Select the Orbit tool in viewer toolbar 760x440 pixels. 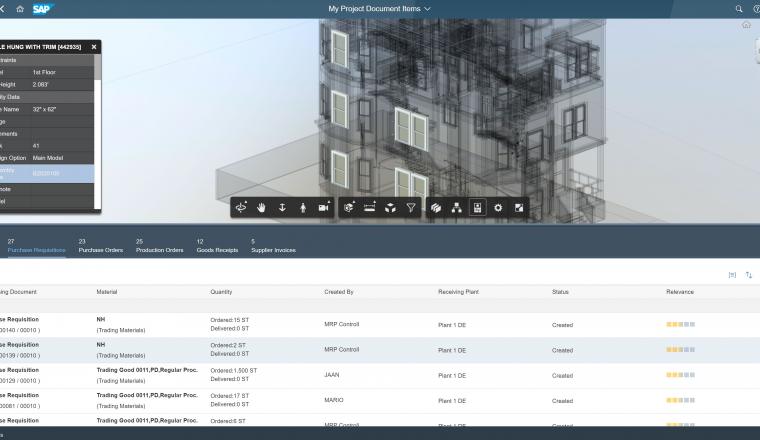point(241,208)
